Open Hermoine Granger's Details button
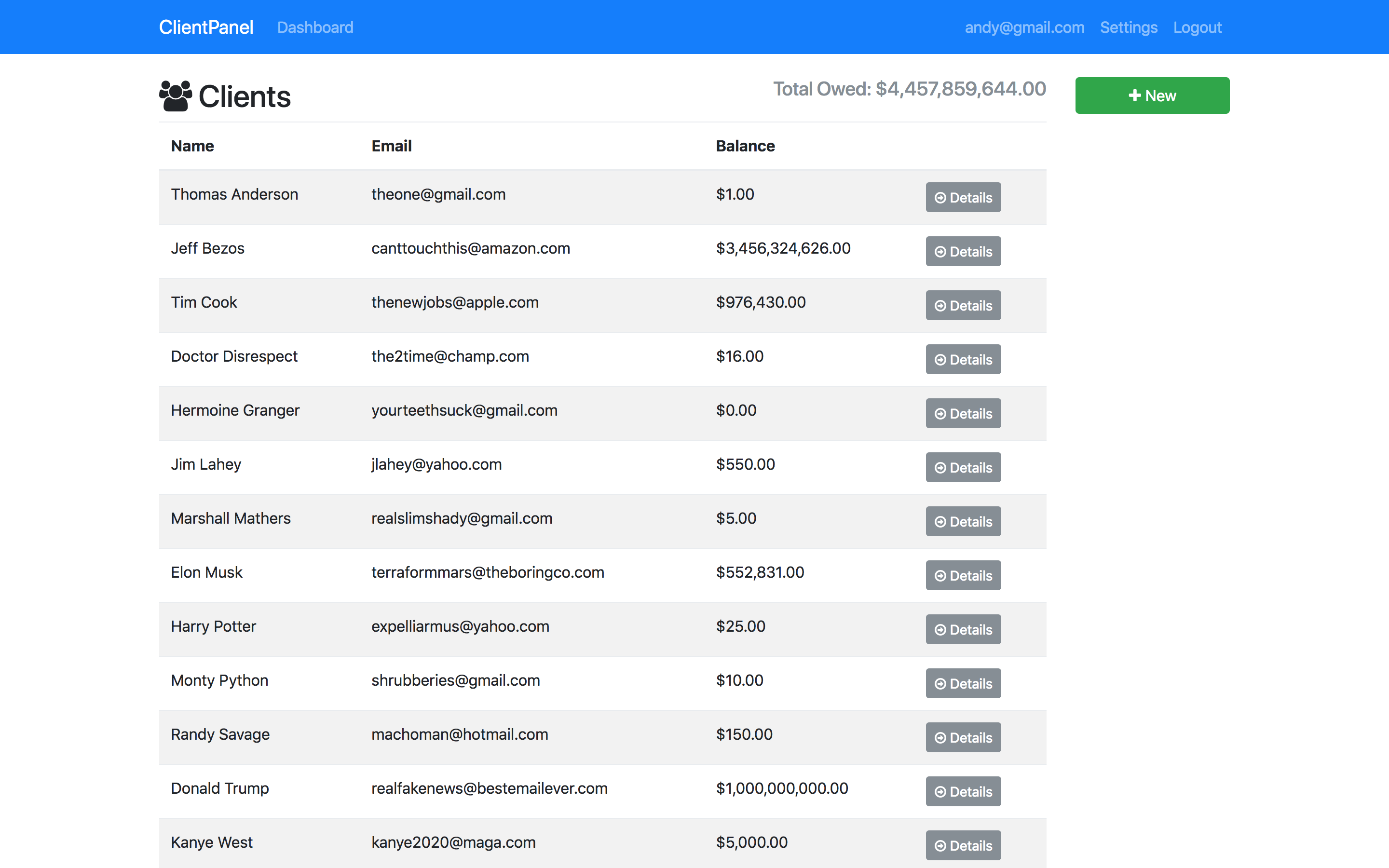This screenshot has width=1389, height=868. click(963, 413)
